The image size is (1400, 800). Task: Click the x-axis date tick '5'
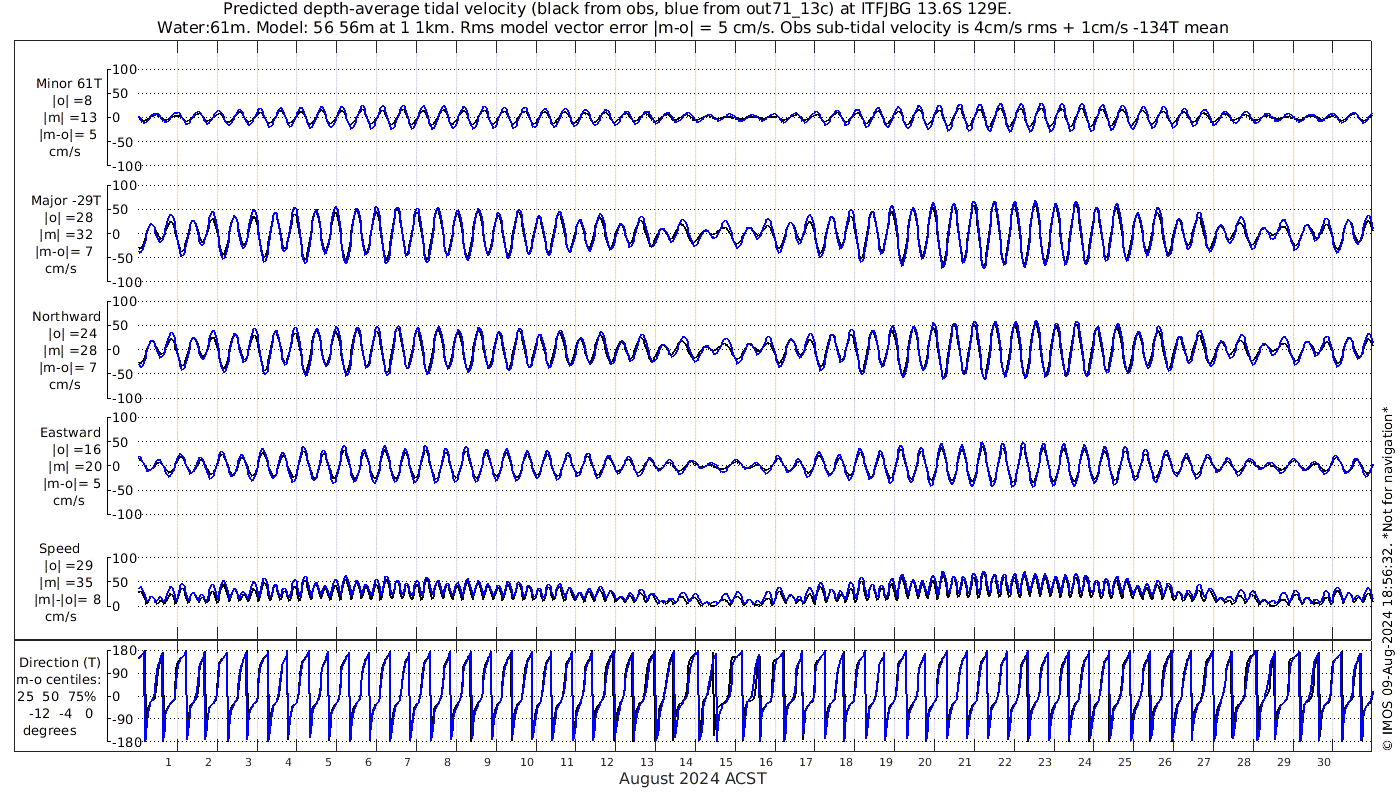tap(328, 762)
